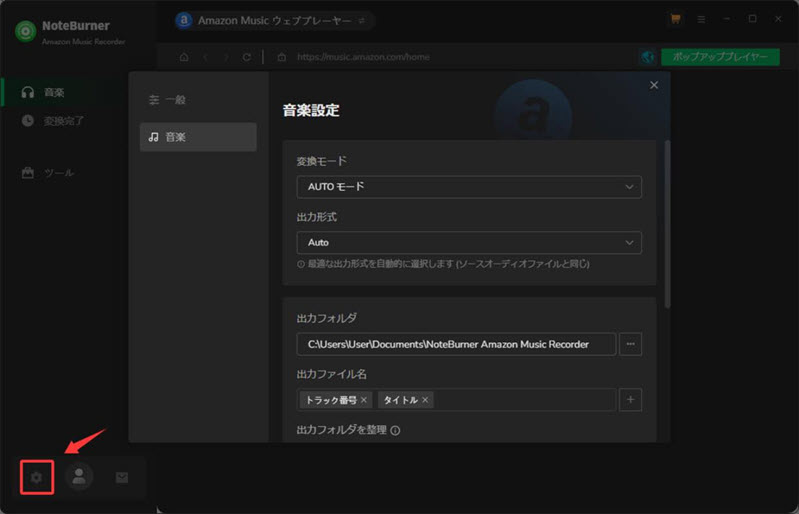Click info icon beside 出力フォルダを整理
Viewport: 799px width, 514px height.
(395, 430)
